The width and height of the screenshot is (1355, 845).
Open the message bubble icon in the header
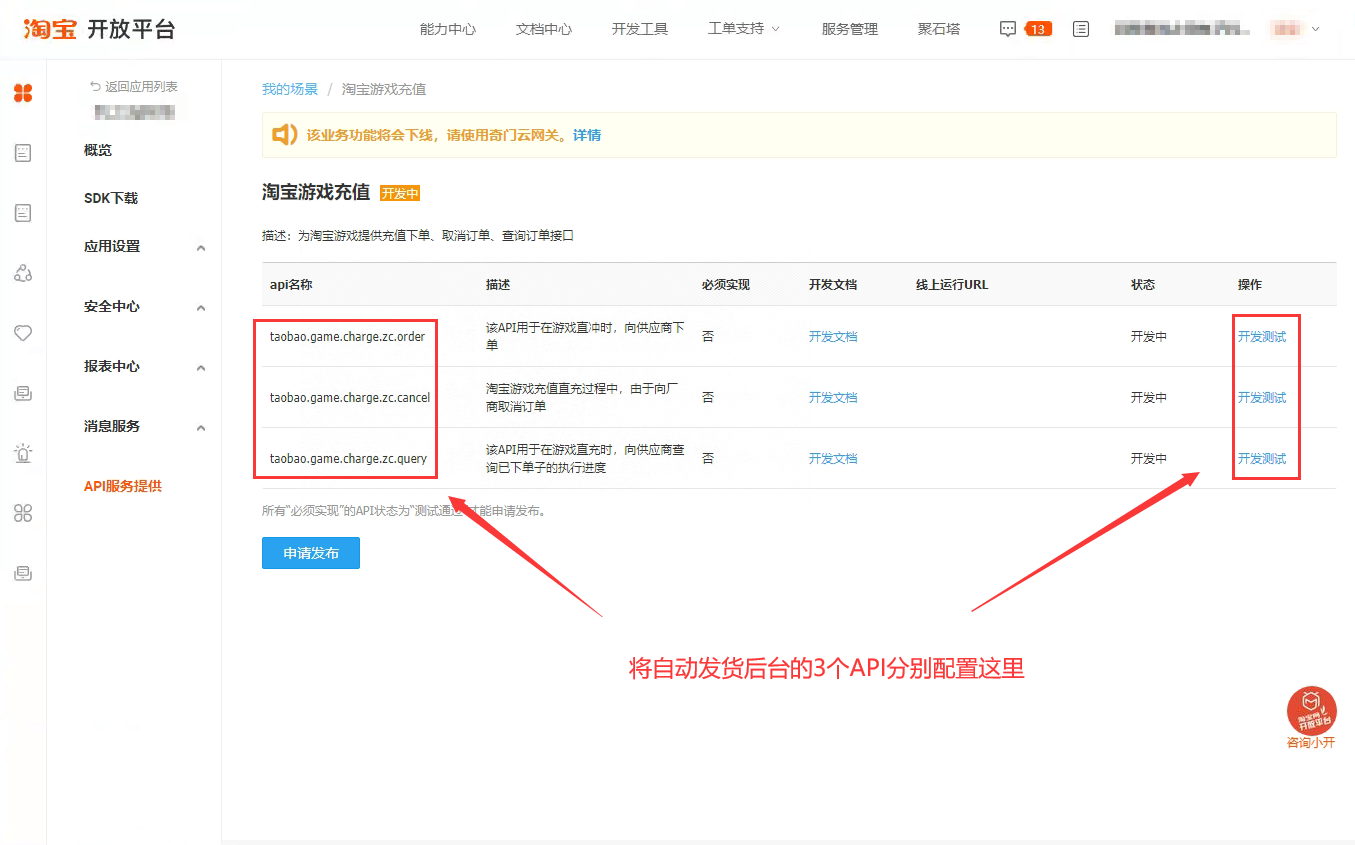[x=1008, y=29]
